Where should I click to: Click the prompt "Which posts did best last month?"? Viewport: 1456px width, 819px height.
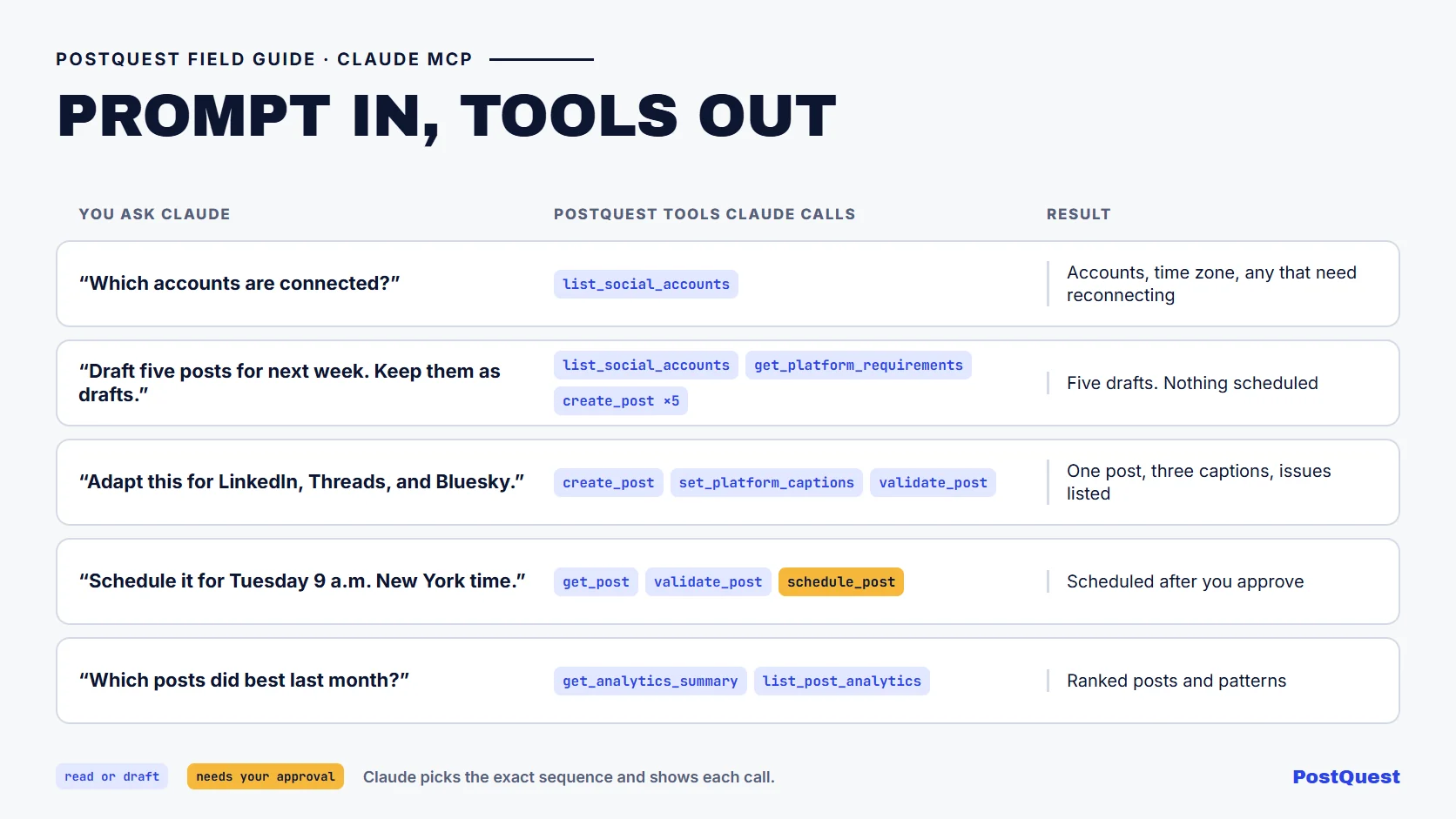(244, 681)
